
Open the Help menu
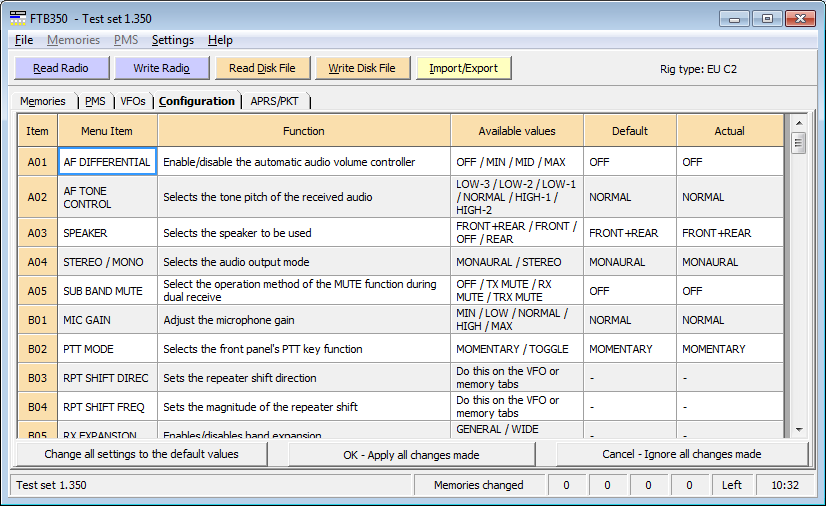point(220,40)
